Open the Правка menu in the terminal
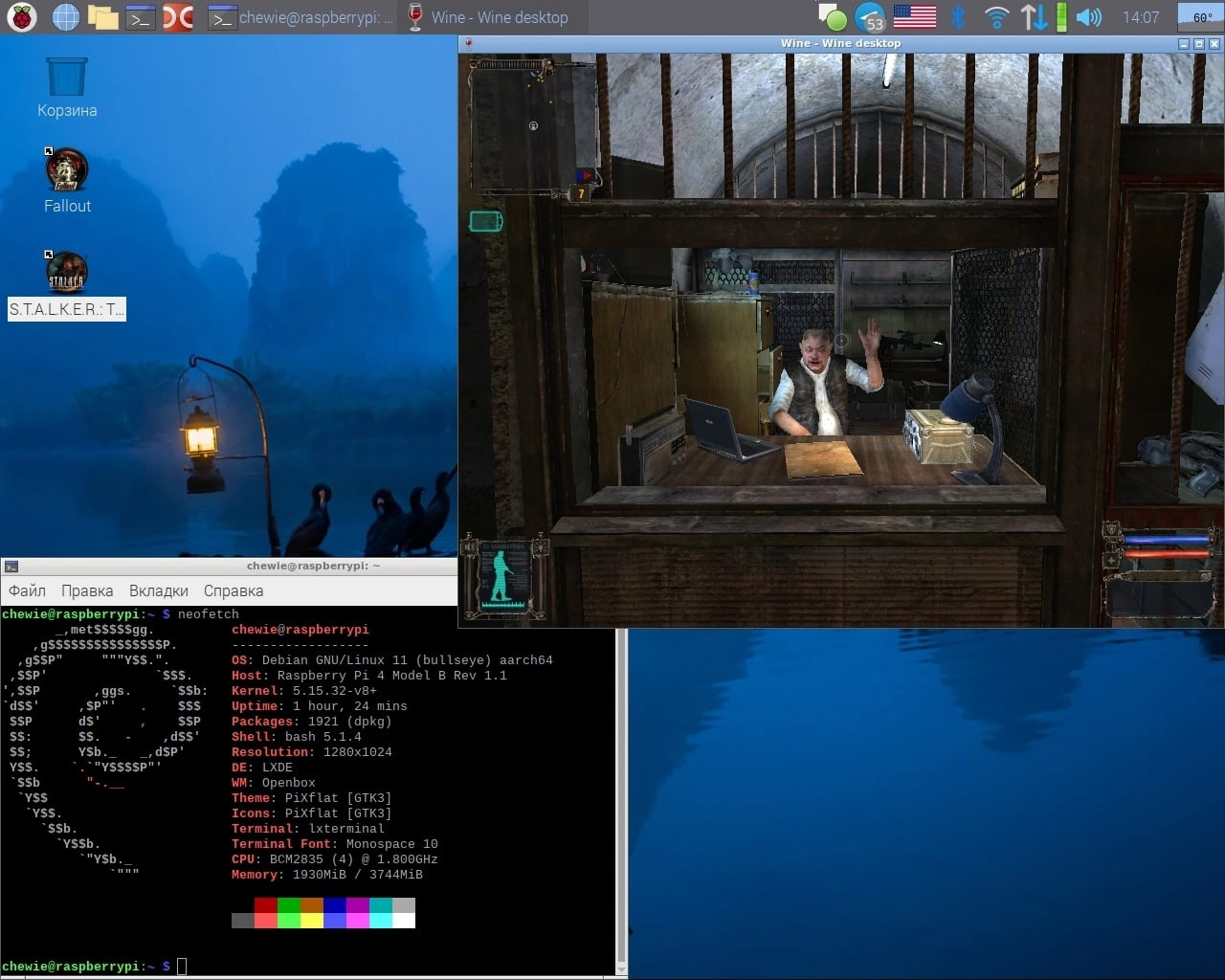The height and width of the screenshot is (980, 1225). pyautogui.click(x=87, y=590)
